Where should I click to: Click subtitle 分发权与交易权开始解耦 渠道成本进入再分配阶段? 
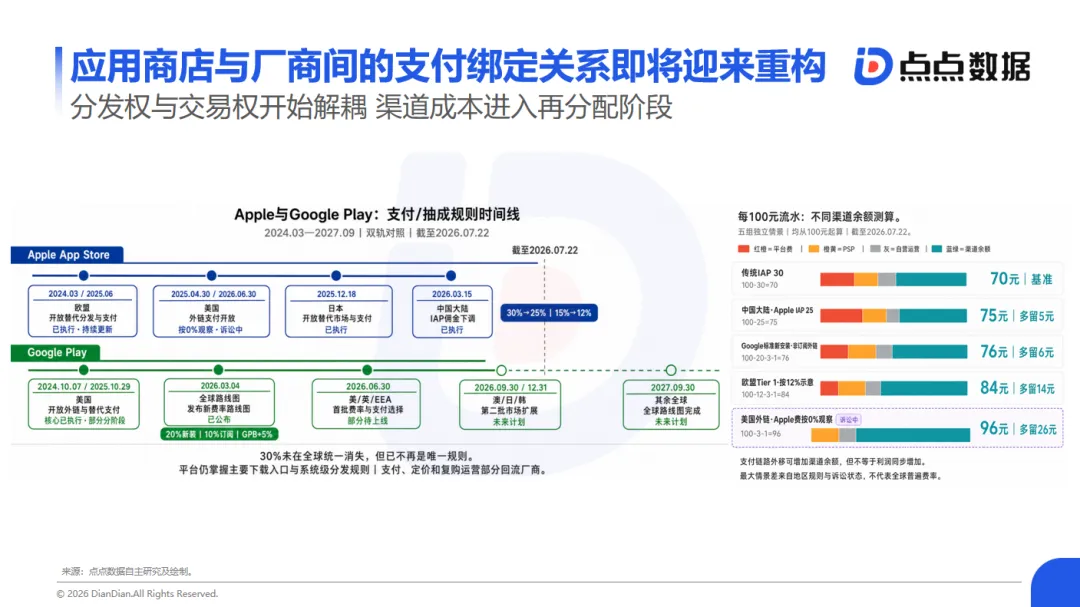(371, 107)
